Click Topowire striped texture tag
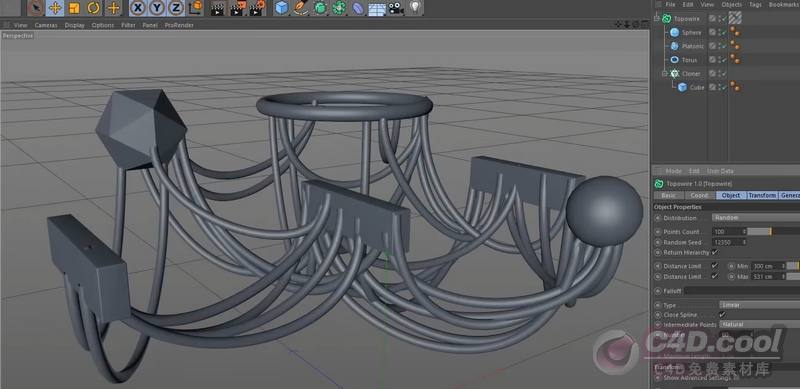This screenshot has width=800, height=389. click(735, 18)
